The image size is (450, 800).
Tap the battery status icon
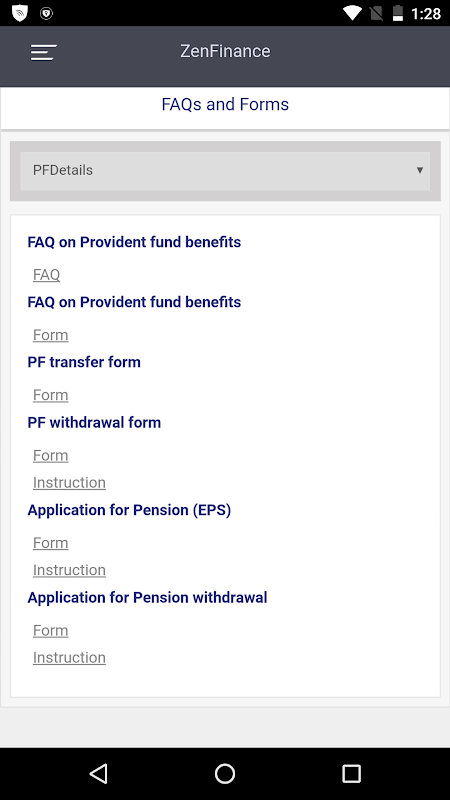pos(398,13)
